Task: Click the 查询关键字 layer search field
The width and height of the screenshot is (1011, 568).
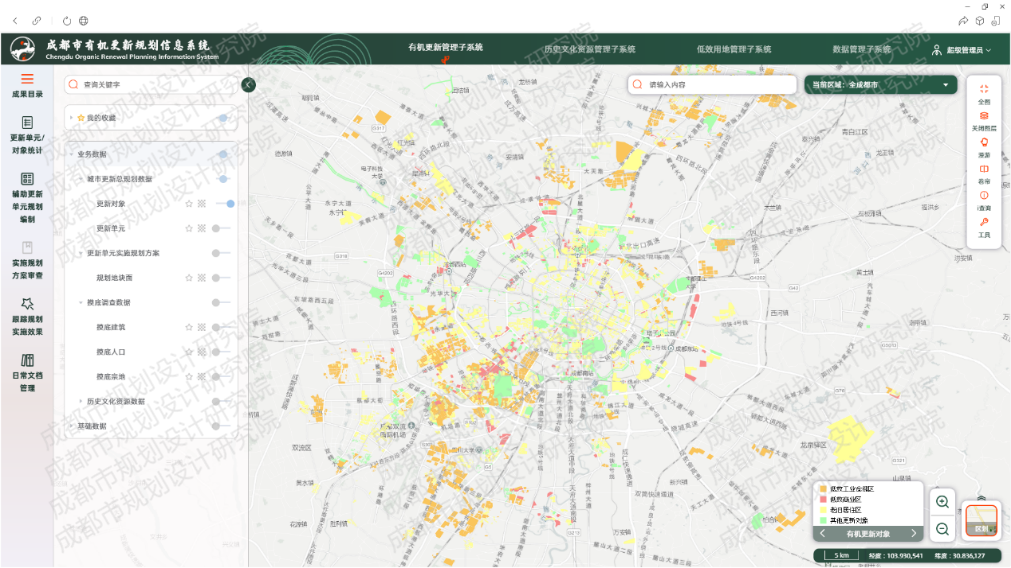Action: (x=152, y=84)
